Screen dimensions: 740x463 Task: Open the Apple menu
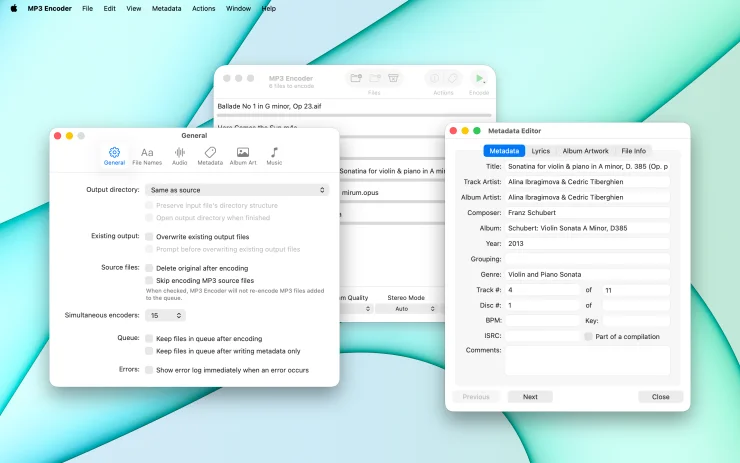click(x=14, y=8)
